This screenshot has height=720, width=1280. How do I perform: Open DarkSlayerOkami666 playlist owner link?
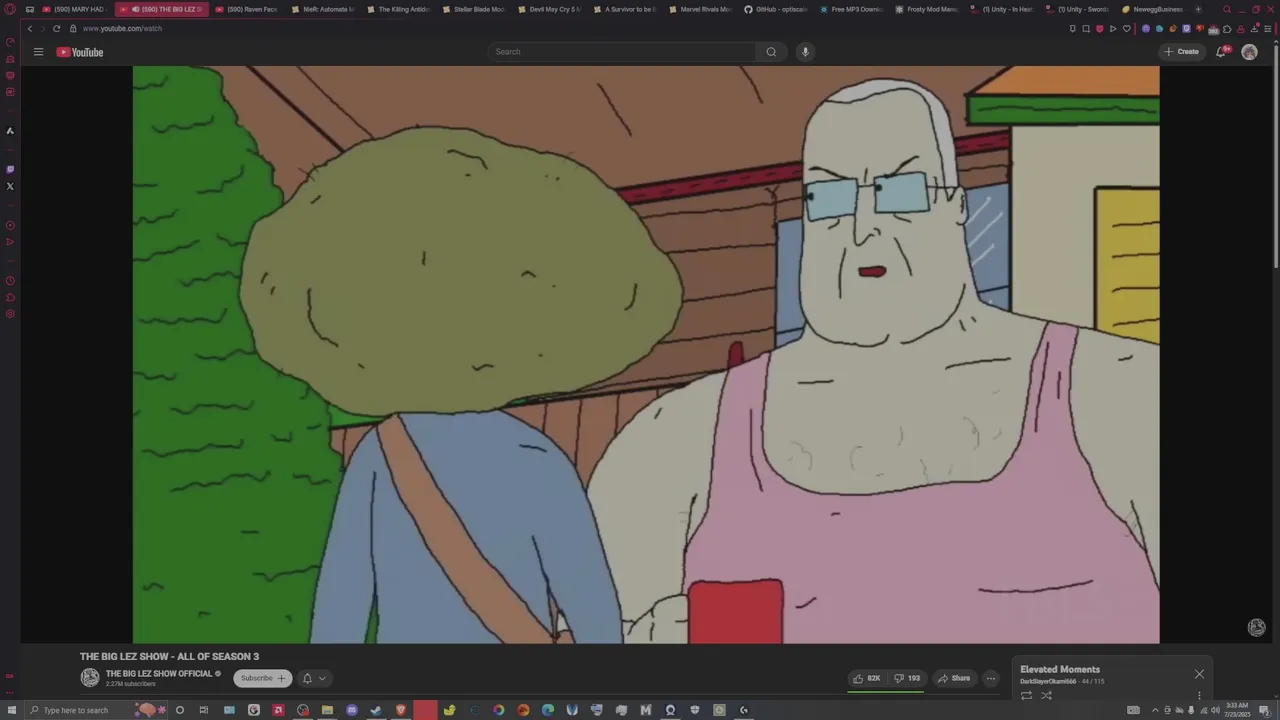pyautogui.click(x=1048, y=682)
